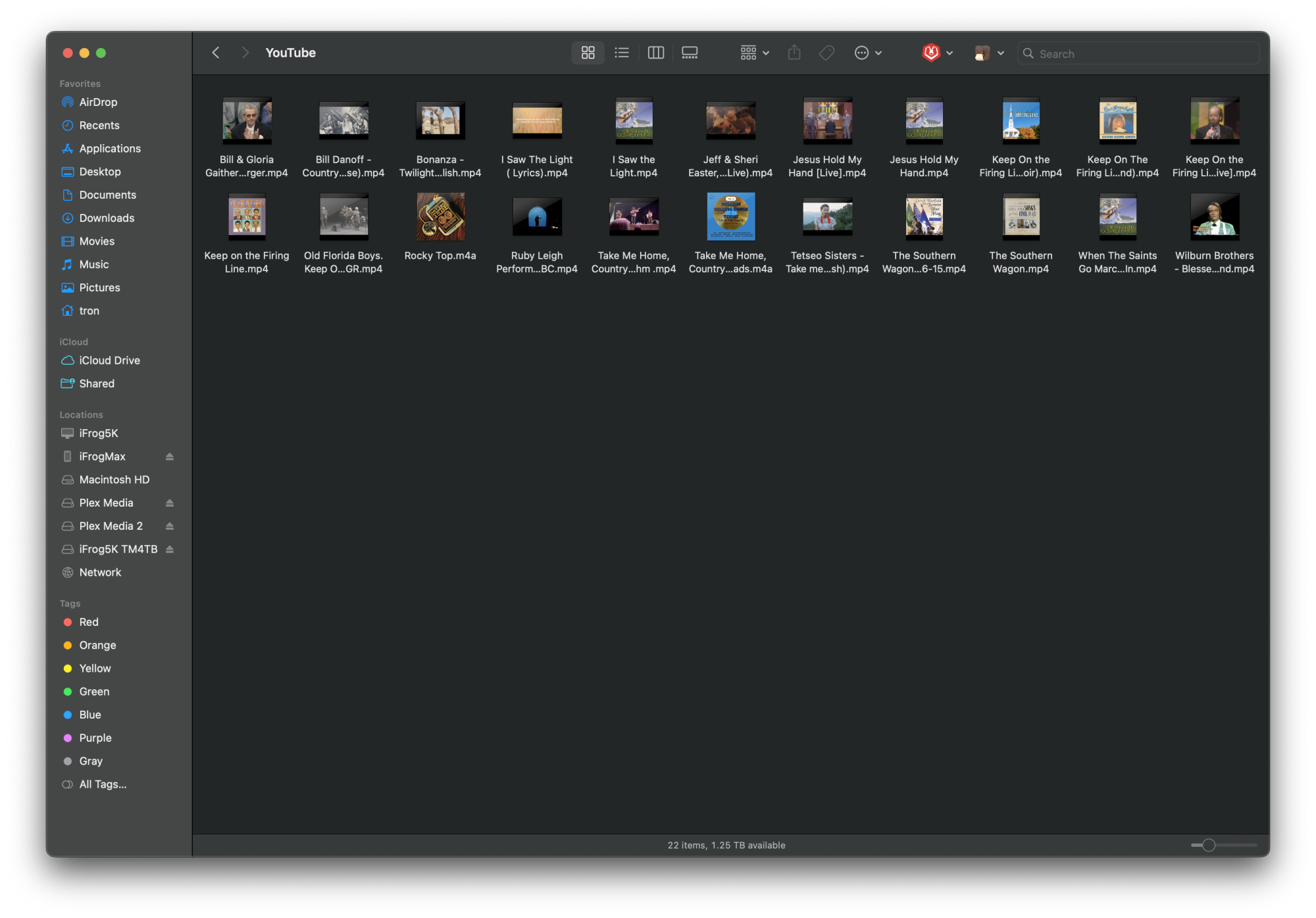Click the Share toolbar icon
This screenshot has height=918, width=1316.
click(794, 53)
